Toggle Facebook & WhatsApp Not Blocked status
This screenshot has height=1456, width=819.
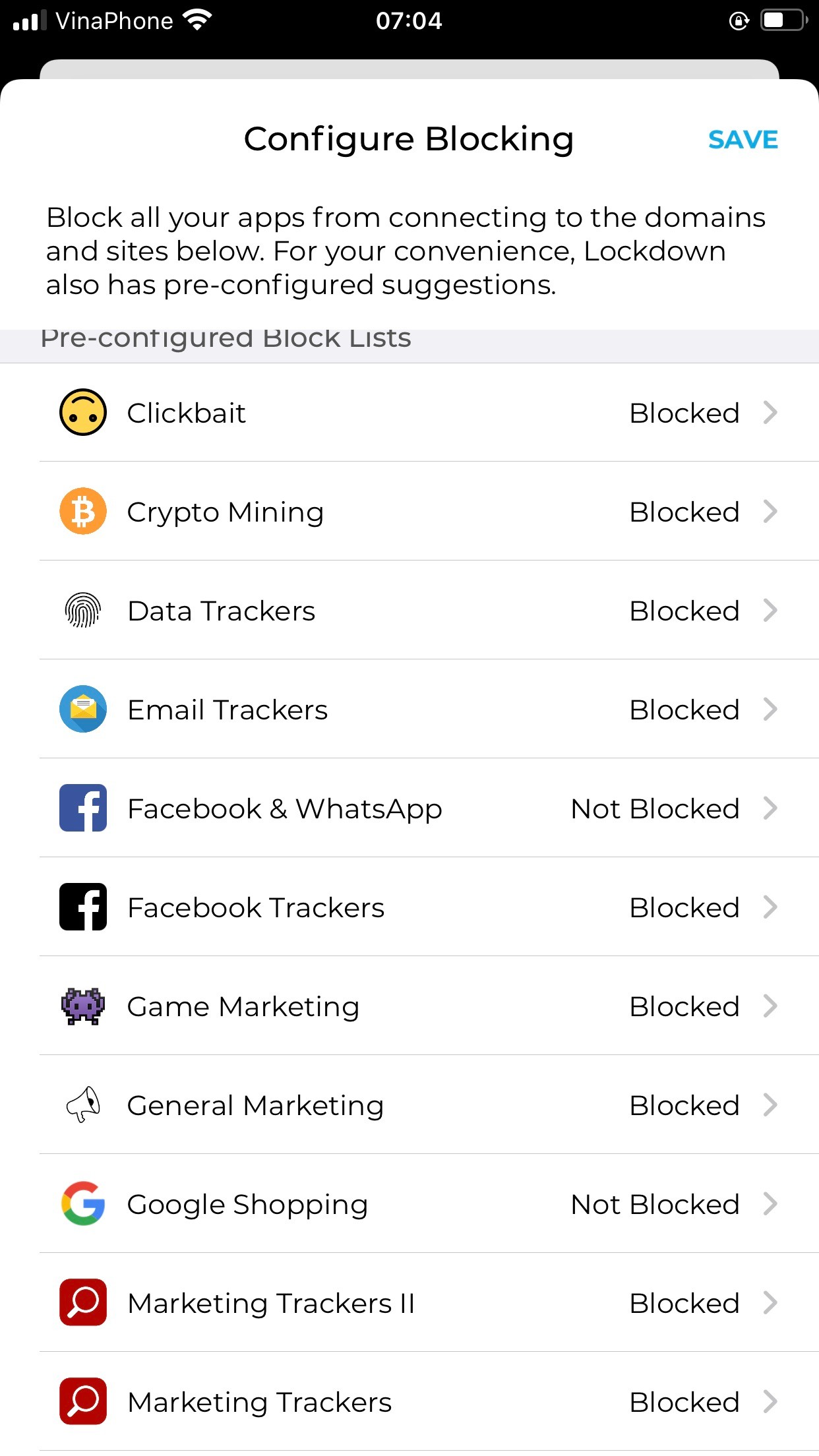(x=655, y=808)
